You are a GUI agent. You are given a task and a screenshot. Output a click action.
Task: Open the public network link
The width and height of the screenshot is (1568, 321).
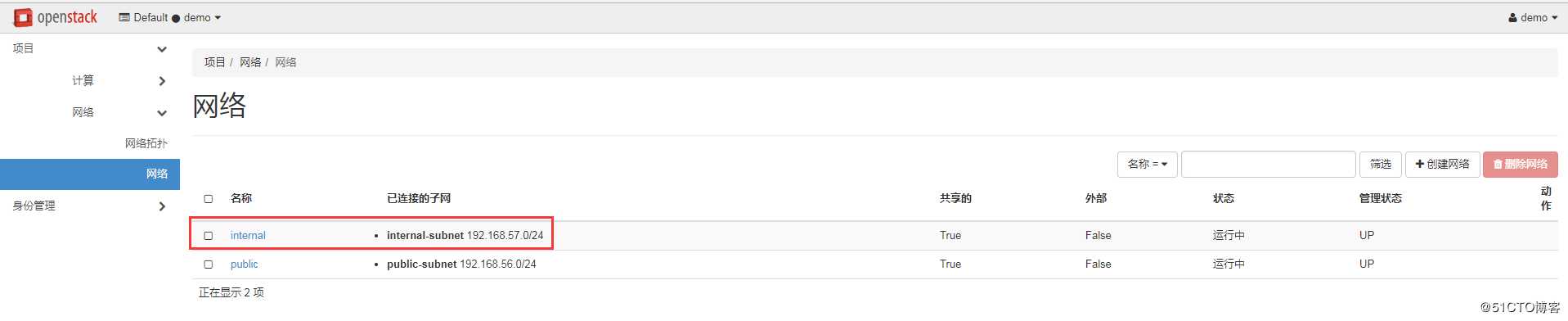(244, 264)
